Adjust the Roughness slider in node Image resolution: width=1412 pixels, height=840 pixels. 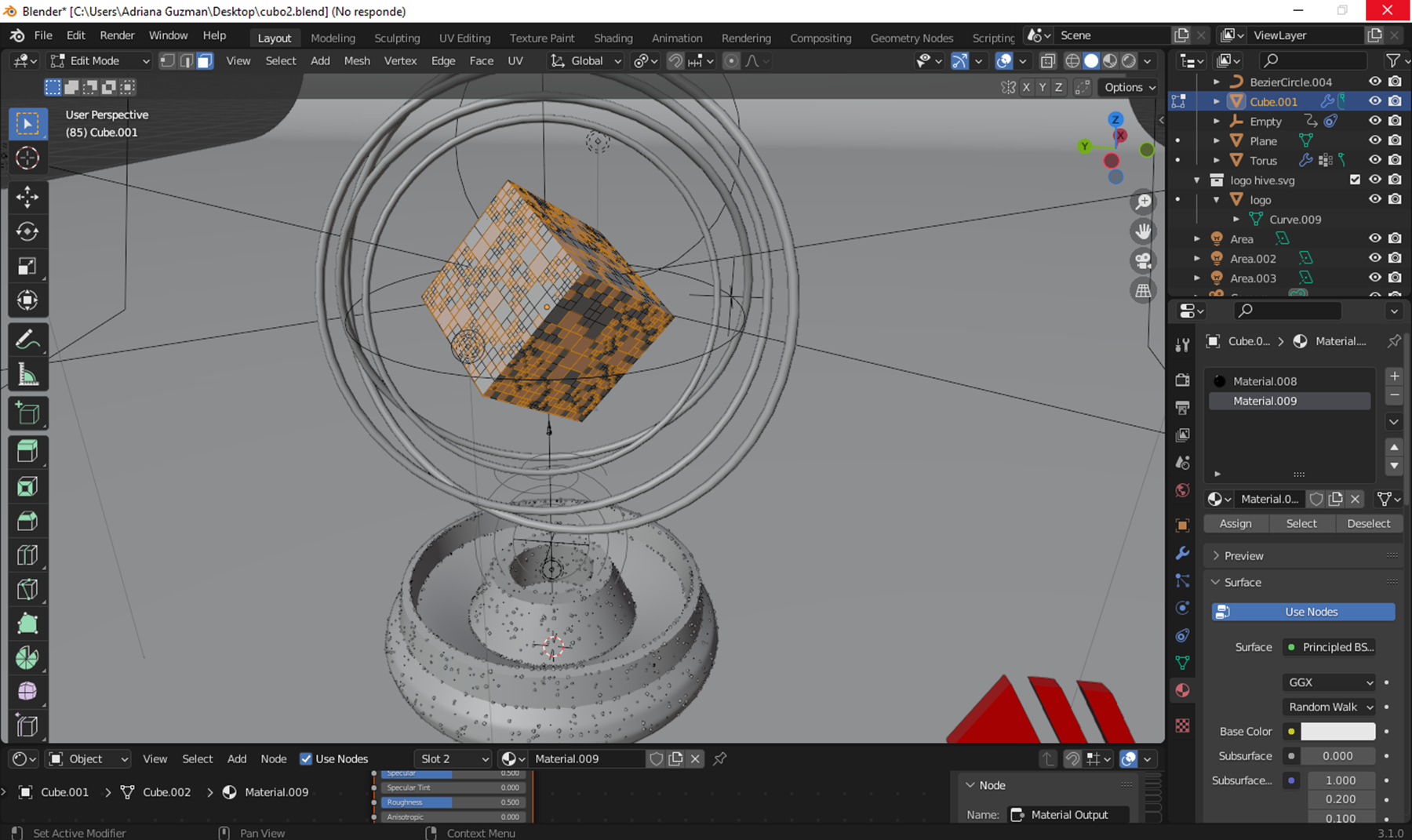(453, 802)
